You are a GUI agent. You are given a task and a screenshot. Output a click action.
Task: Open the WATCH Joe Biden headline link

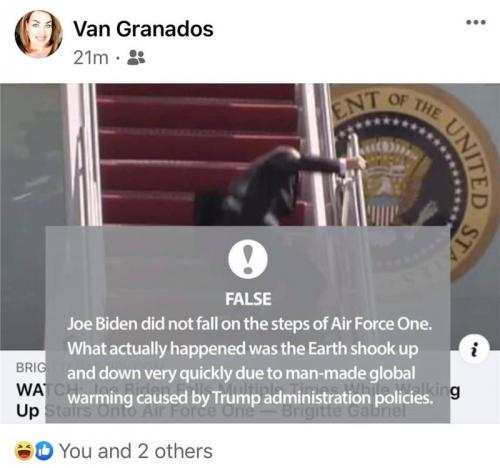tap(238, 400)
